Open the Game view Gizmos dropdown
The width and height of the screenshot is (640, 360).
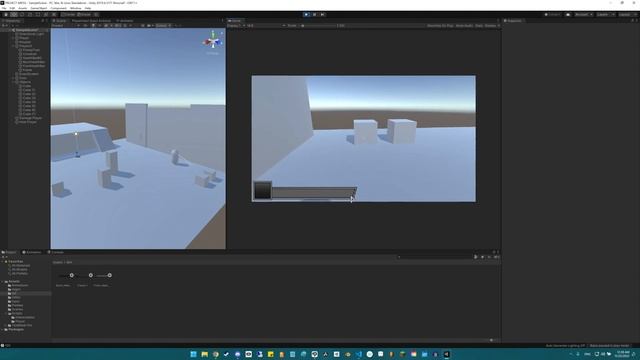pyautogui.click(x=492, y=25)
